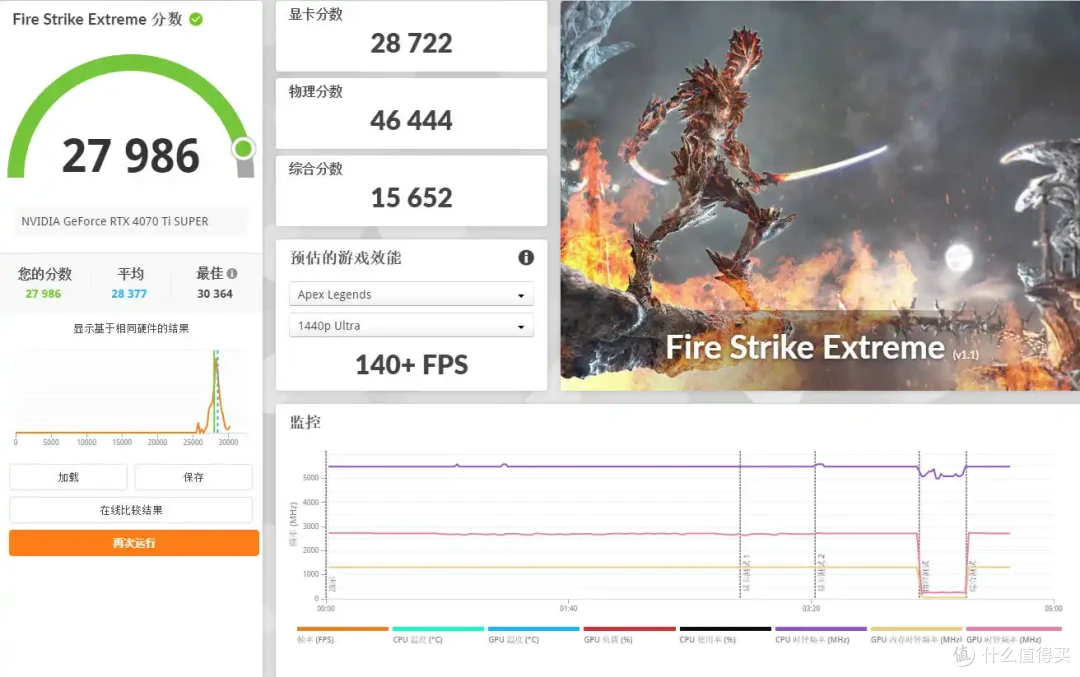Viewport: 1080px width, 677px height.
Task: Toggle the blue GPU 温度 legend swatch
Action: (x=534, y=629)
